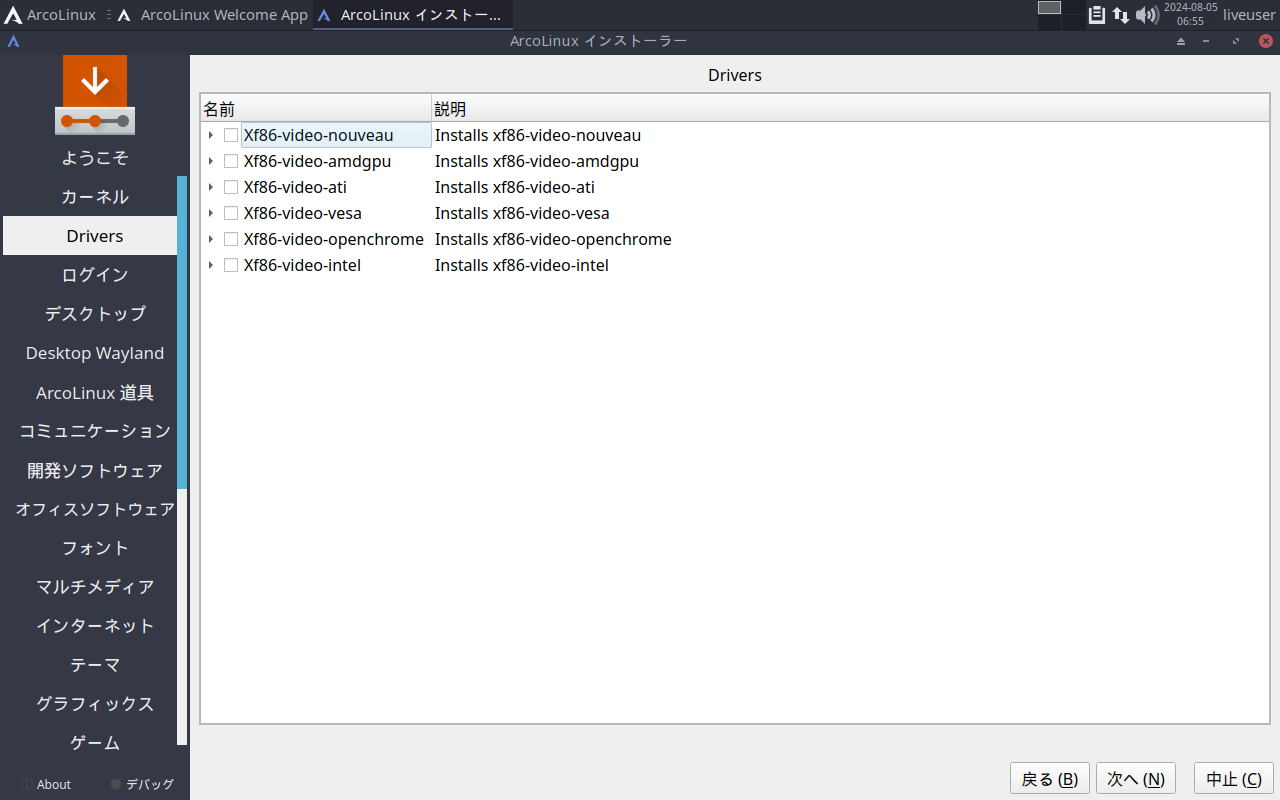Select the グラフィックス step

(95, 704)
